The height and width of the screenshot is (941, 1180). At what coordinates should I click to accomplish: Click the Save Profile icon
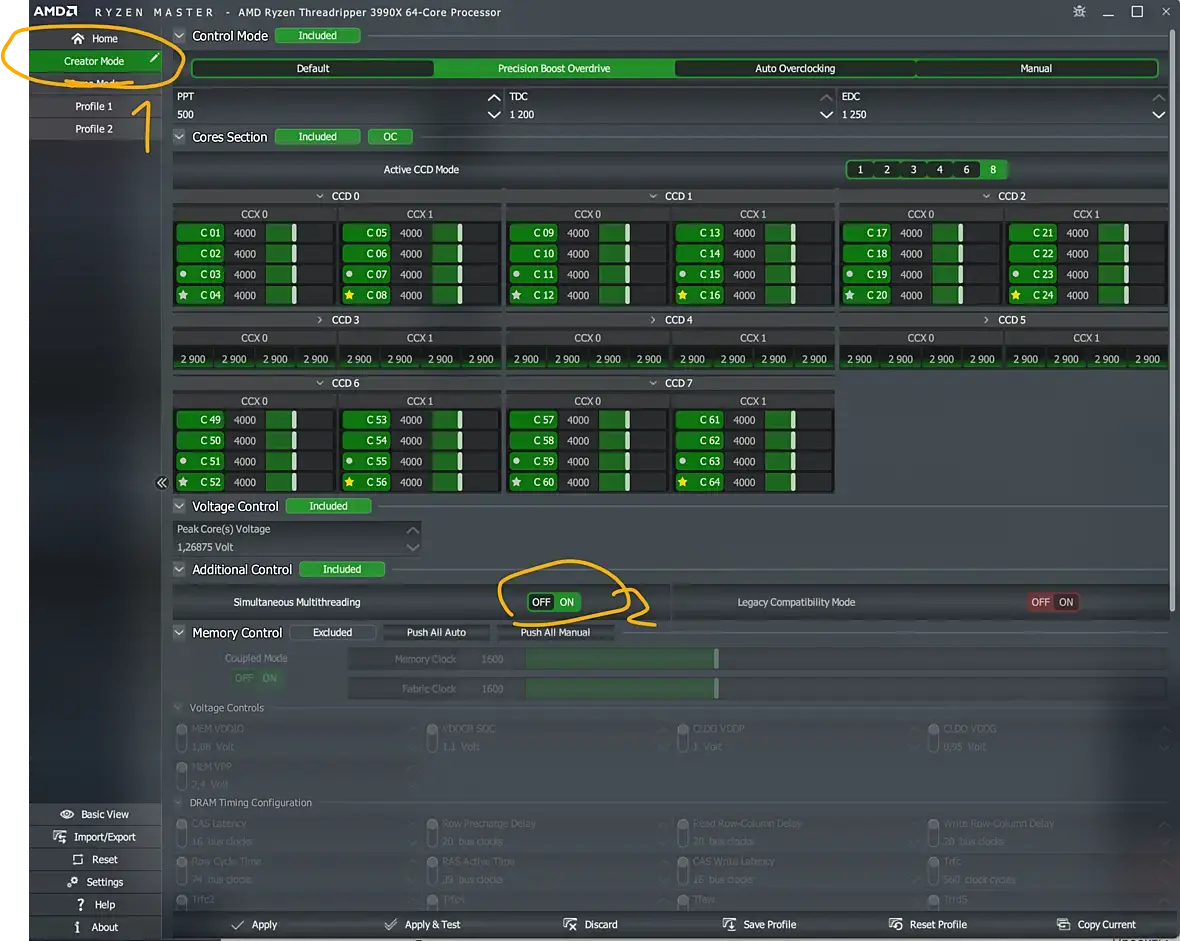click(729, 924)
